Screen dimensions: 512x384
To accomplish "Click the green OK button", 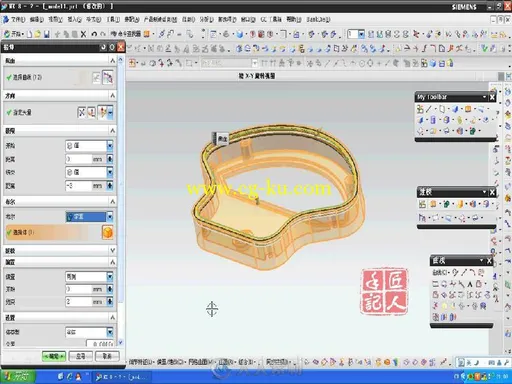I will pos(54,356).
